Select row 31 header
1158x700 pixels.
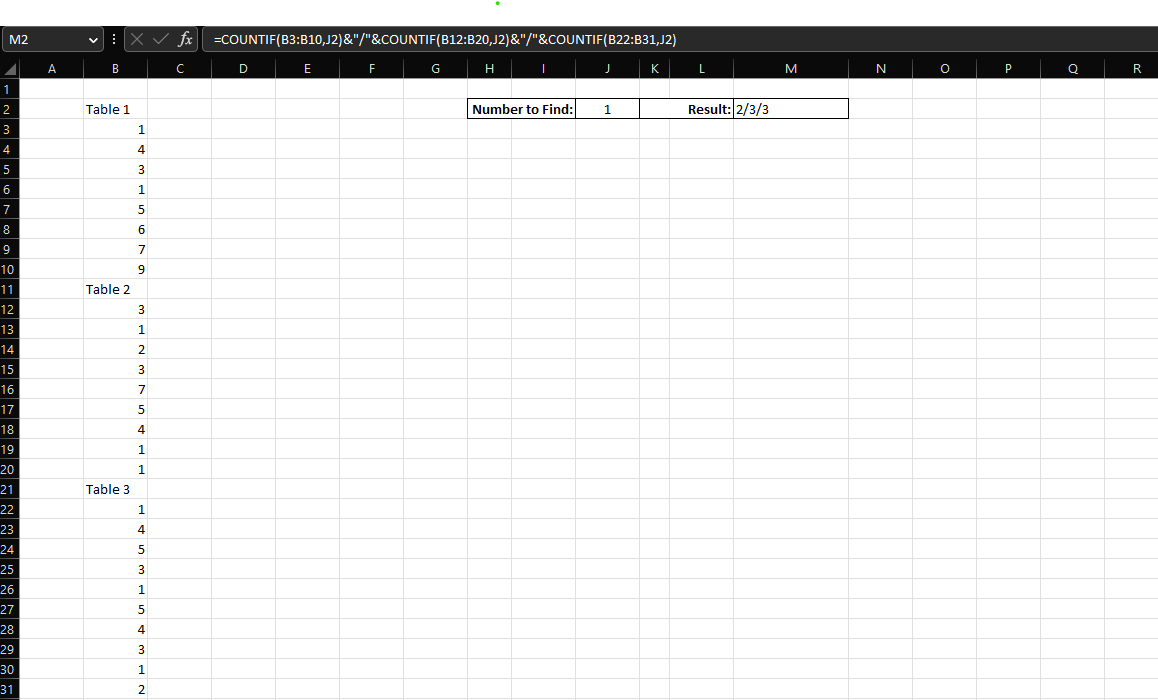(9, 690)
